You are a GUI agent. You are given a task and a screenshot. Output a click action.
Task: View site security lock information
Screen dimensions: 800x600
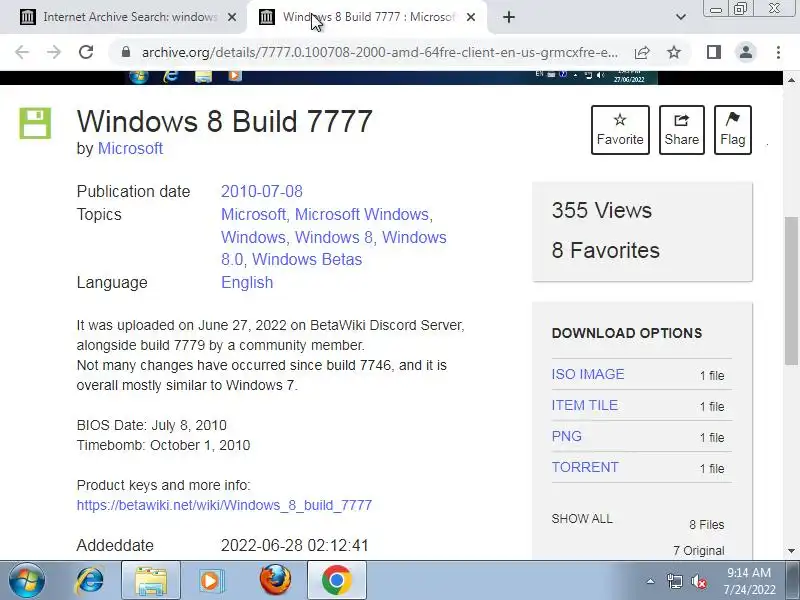point(126,52)
